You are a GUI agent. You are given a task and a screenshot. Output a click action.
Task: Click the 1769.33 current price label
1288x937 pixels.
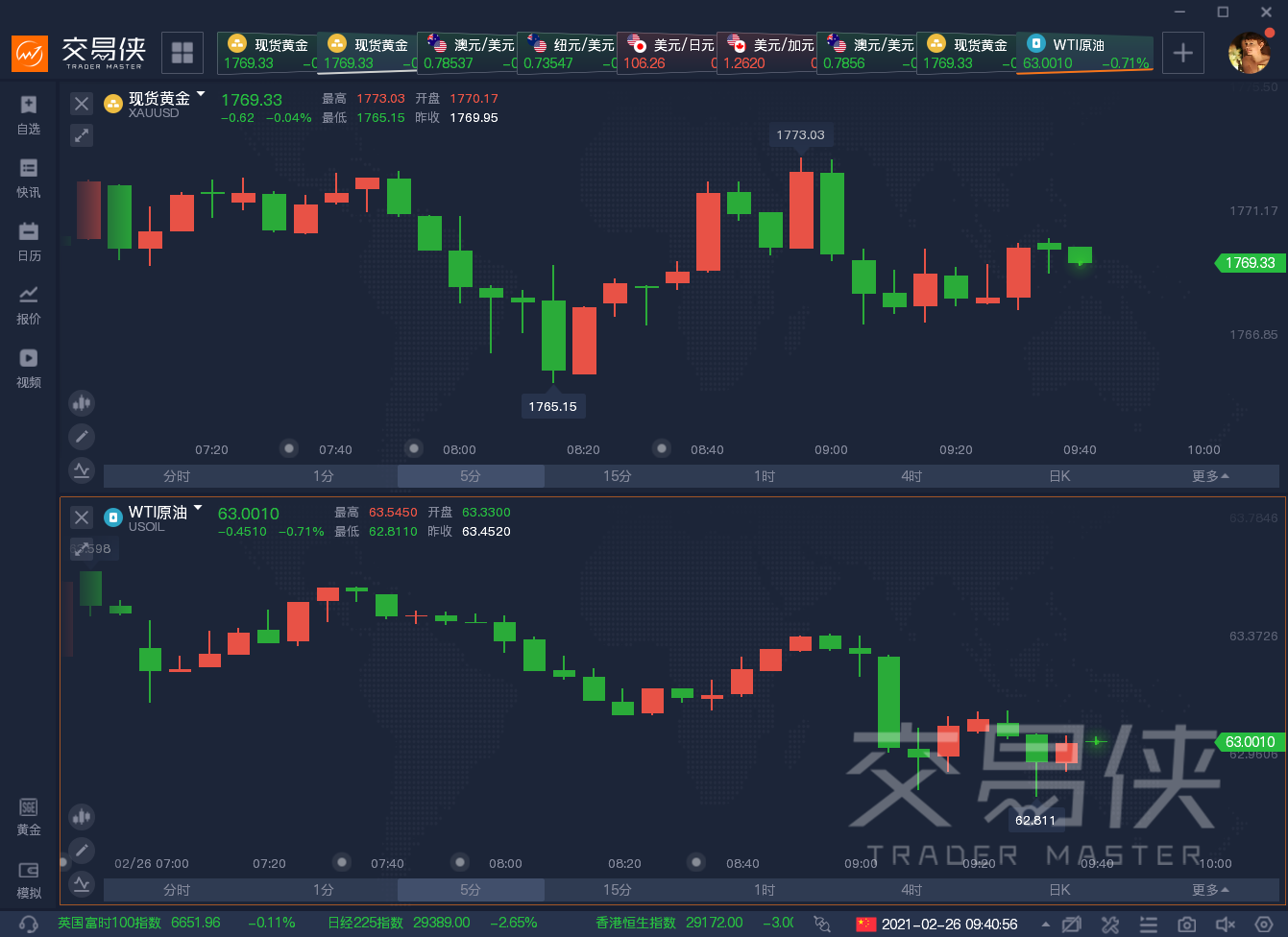[x=1249, y=262]
